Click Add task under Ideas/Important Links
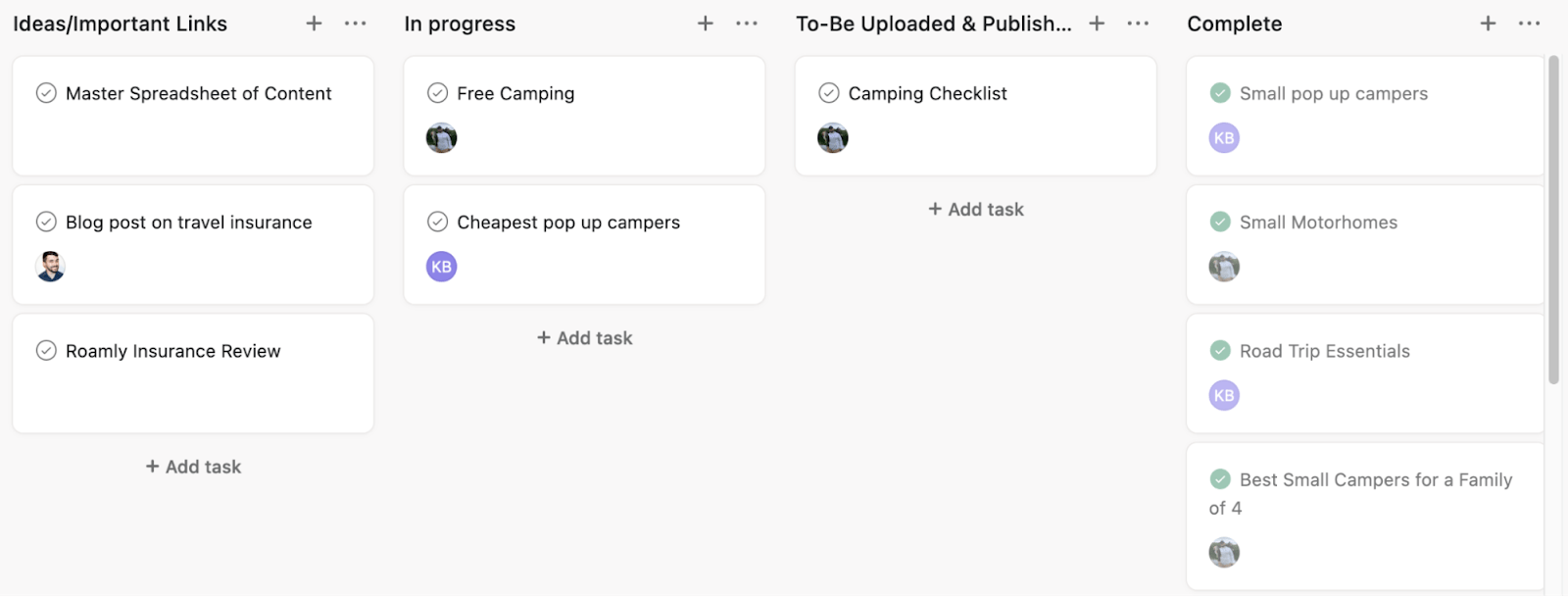This screenshot has height=597, width=1568. pyautogui.click(x=192, y=466)
